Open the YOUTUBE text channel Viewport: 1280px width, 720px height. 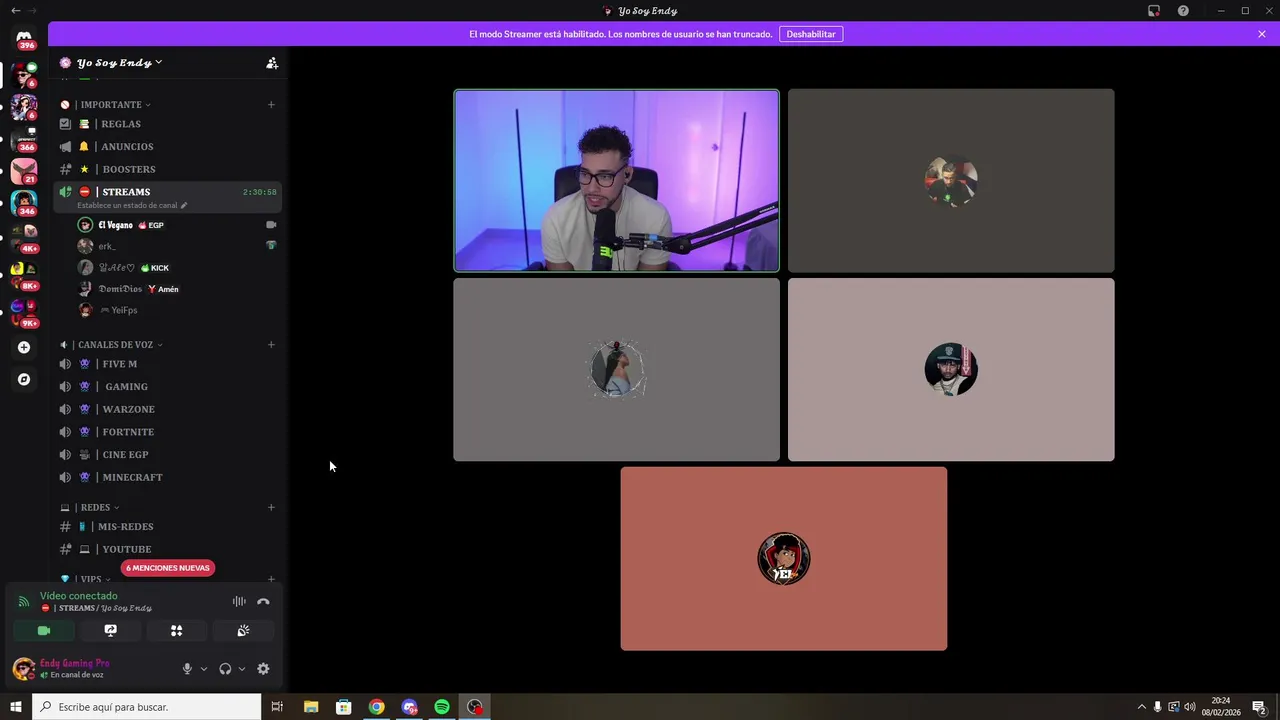click(x=167, y=549)
